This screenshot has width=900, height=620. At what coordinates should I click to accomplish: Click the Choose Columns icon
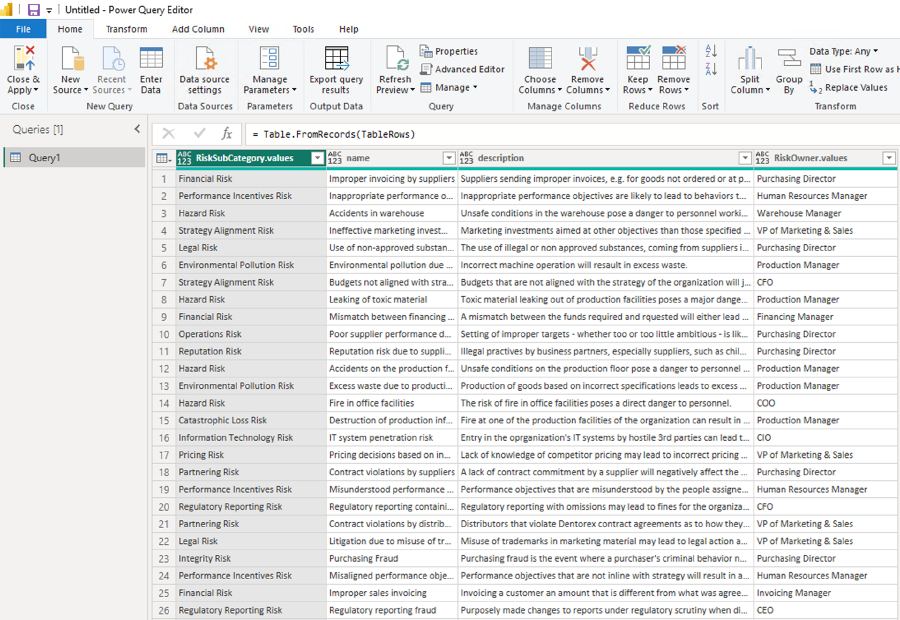(x=540, y=59)
